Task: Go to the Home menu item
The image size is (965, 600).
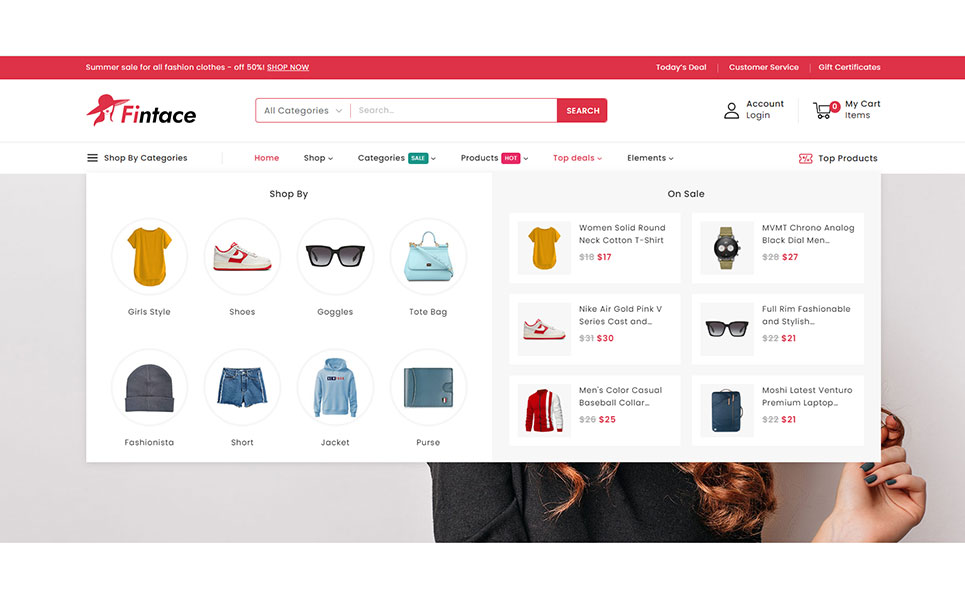Action: tap(266, 158)
